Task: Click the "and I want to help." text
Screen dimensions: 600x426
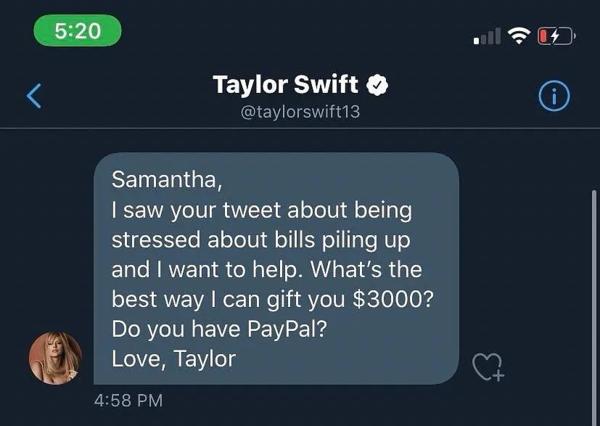Action: point(205,270)
